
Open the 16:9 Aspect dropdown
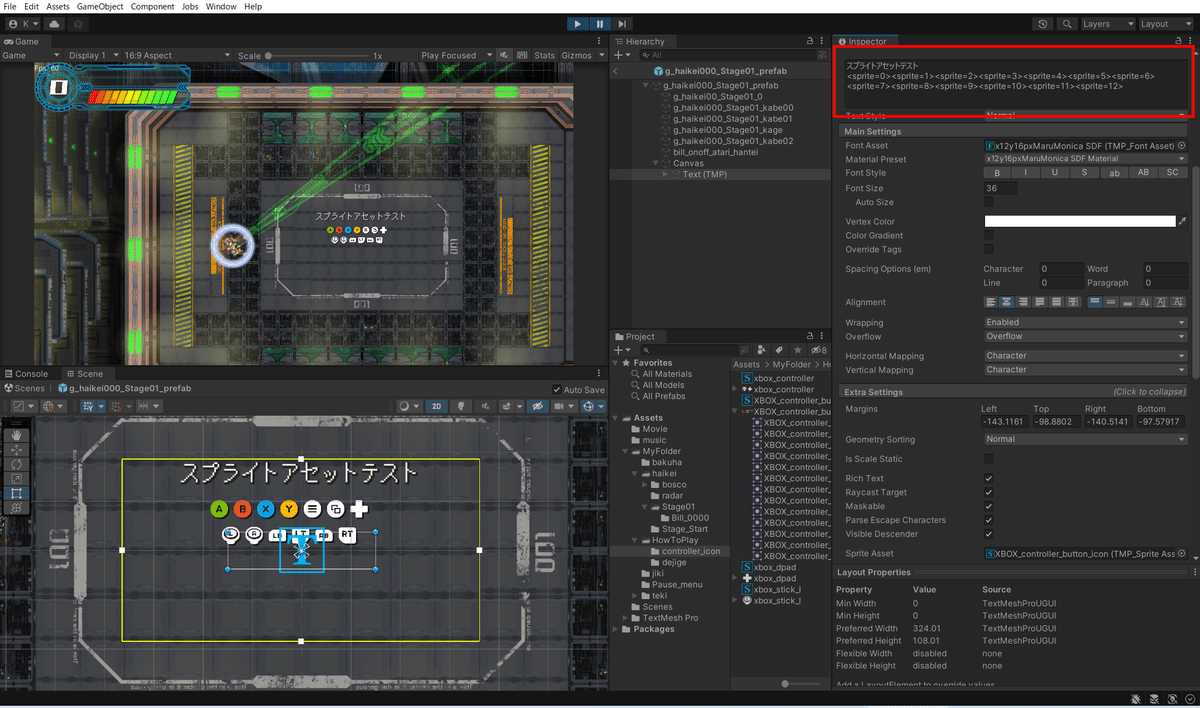(178, 56)
